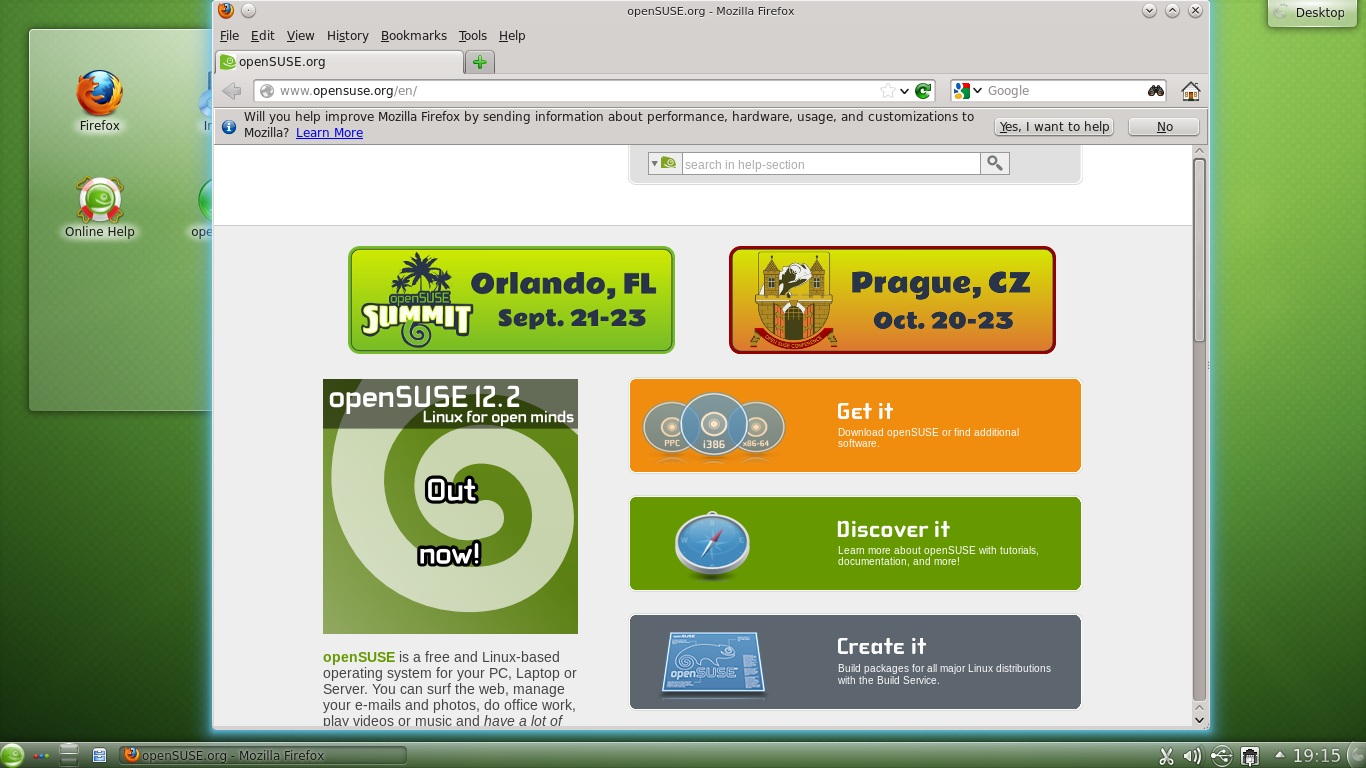Click the volume speaker icon in tray

[1192, 756]
